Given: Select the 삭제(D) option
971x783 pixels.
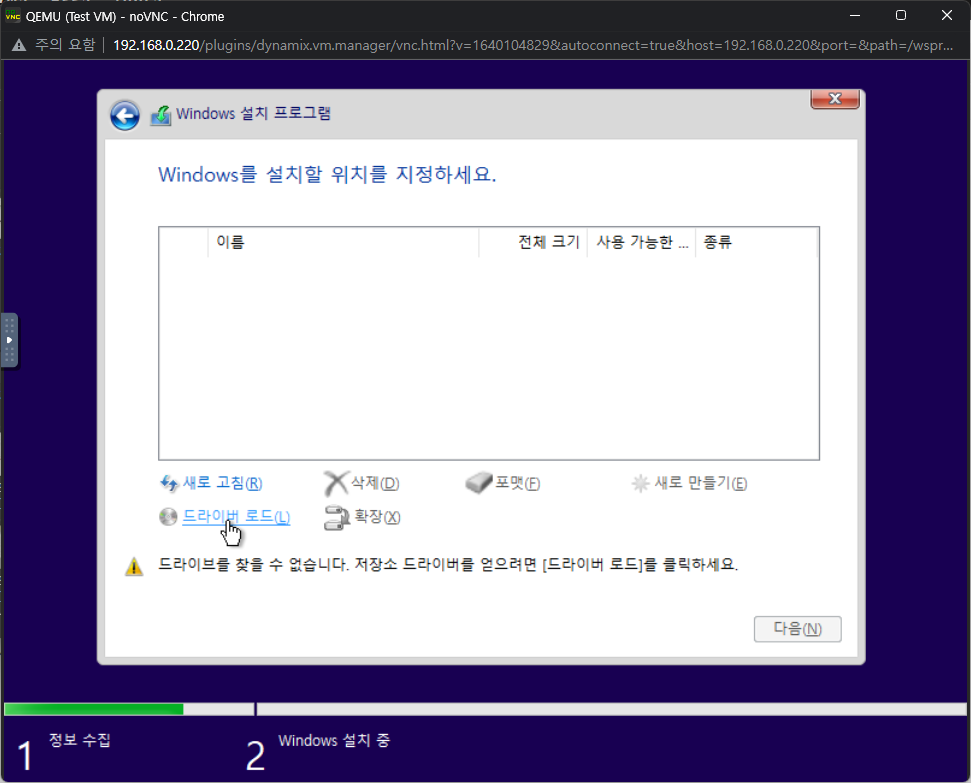Looking at the screenshot, I should (x=375, y=483).
